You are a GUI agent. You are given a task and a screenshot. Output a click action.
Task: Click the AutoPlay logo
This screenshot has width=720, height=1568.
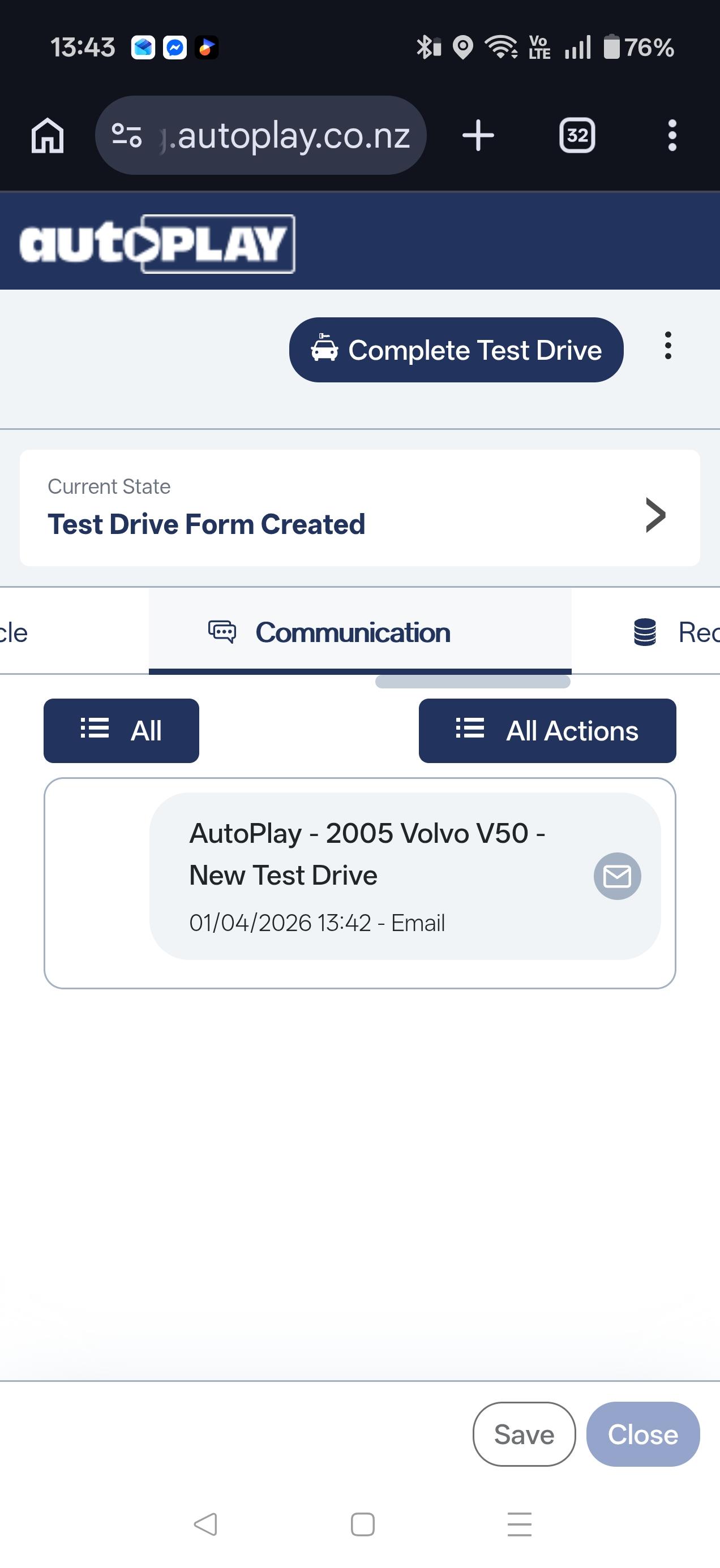click(157, 243)
